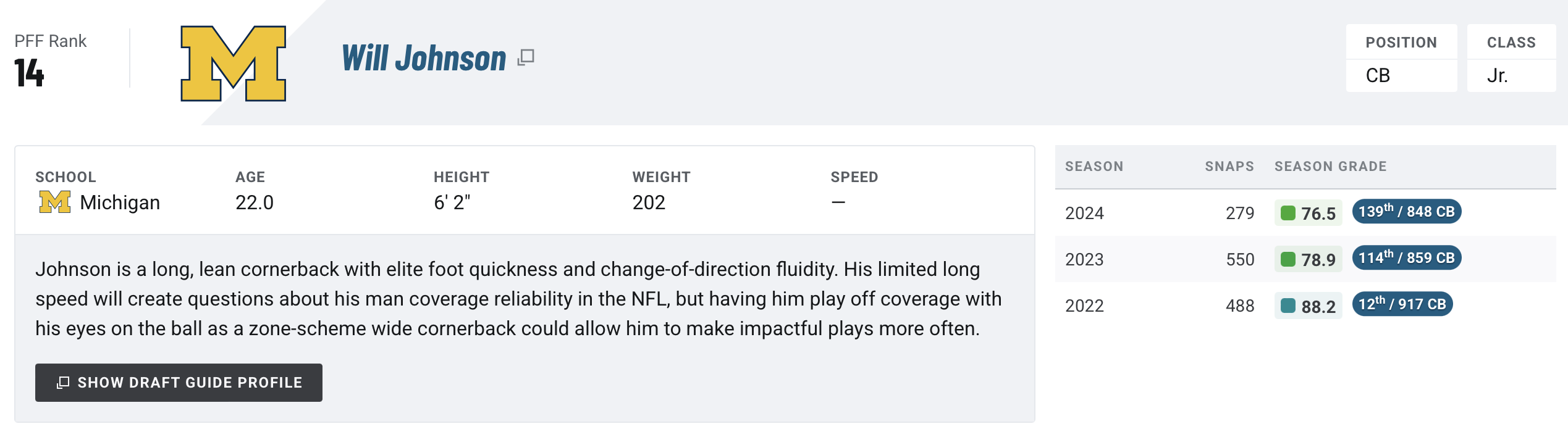Click the Snaps column header
Image resolution: width=1568 pixels, height=437 pixels.
(x=1229, y=166)
